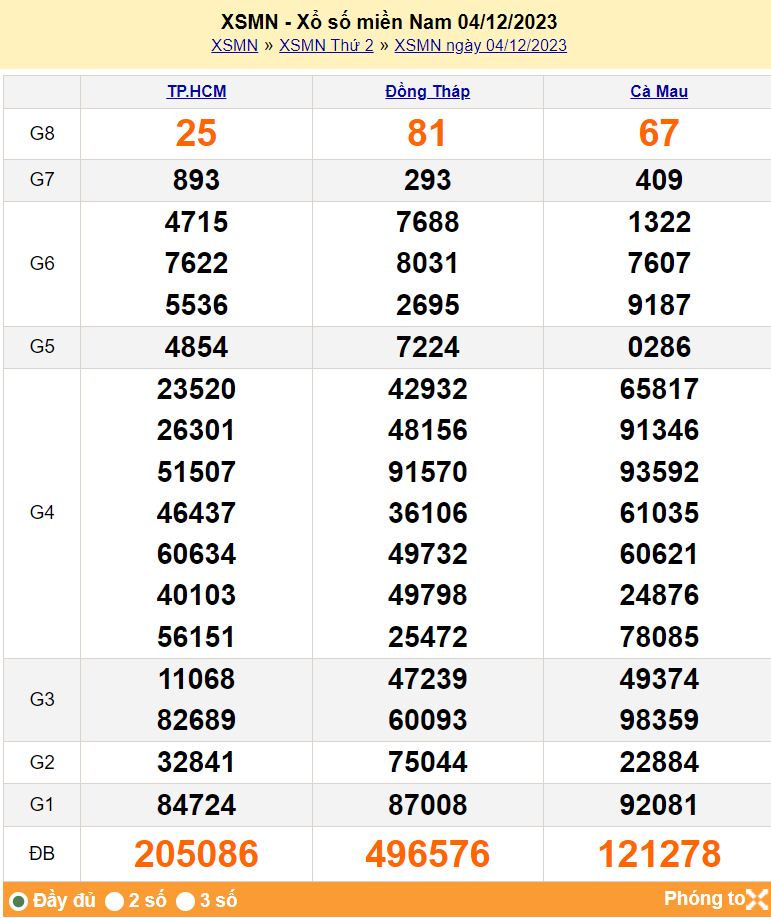Open the XSMN ngày 04/12/2023 link
Image resolution: width=771 pixels, height=918 pixels.
pos(480,45)
